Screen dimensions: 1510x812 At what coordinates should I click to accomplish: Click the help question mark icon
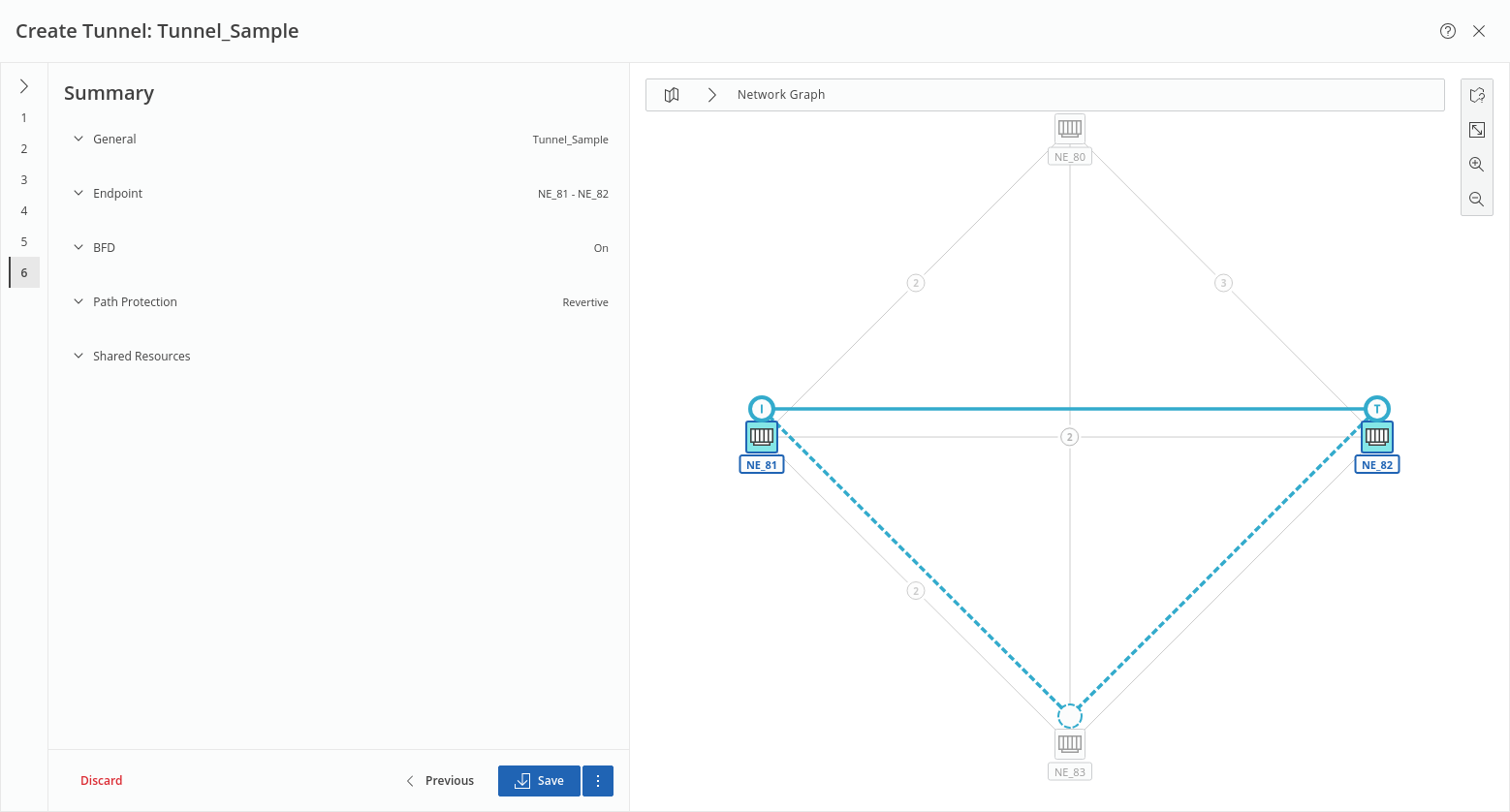pyautogui.click(x=1448, y=31)
